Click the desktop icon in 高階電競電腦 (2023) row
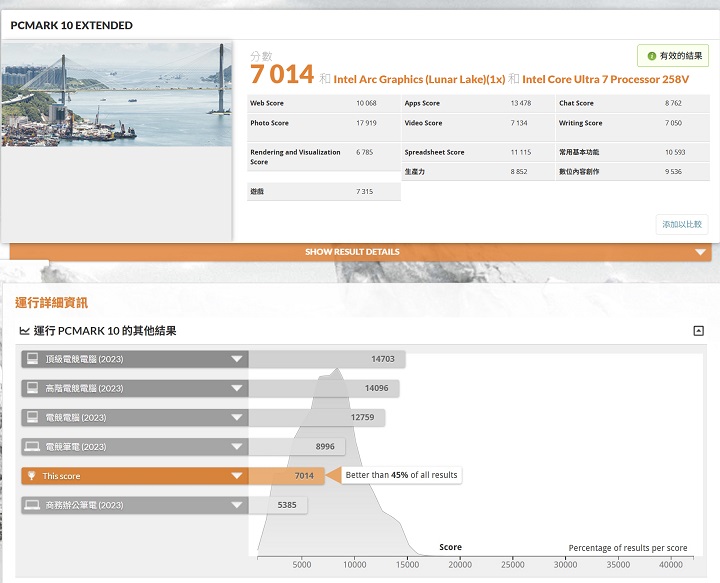 [x=33, y=388]
